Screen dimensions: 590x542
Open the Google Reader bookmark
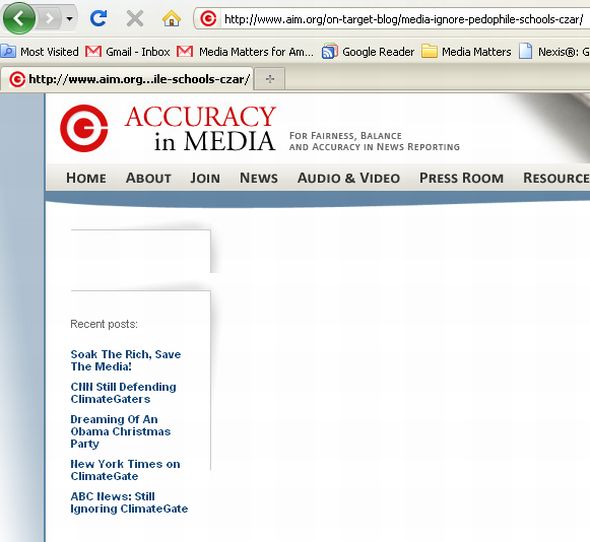tap(368, 52)
